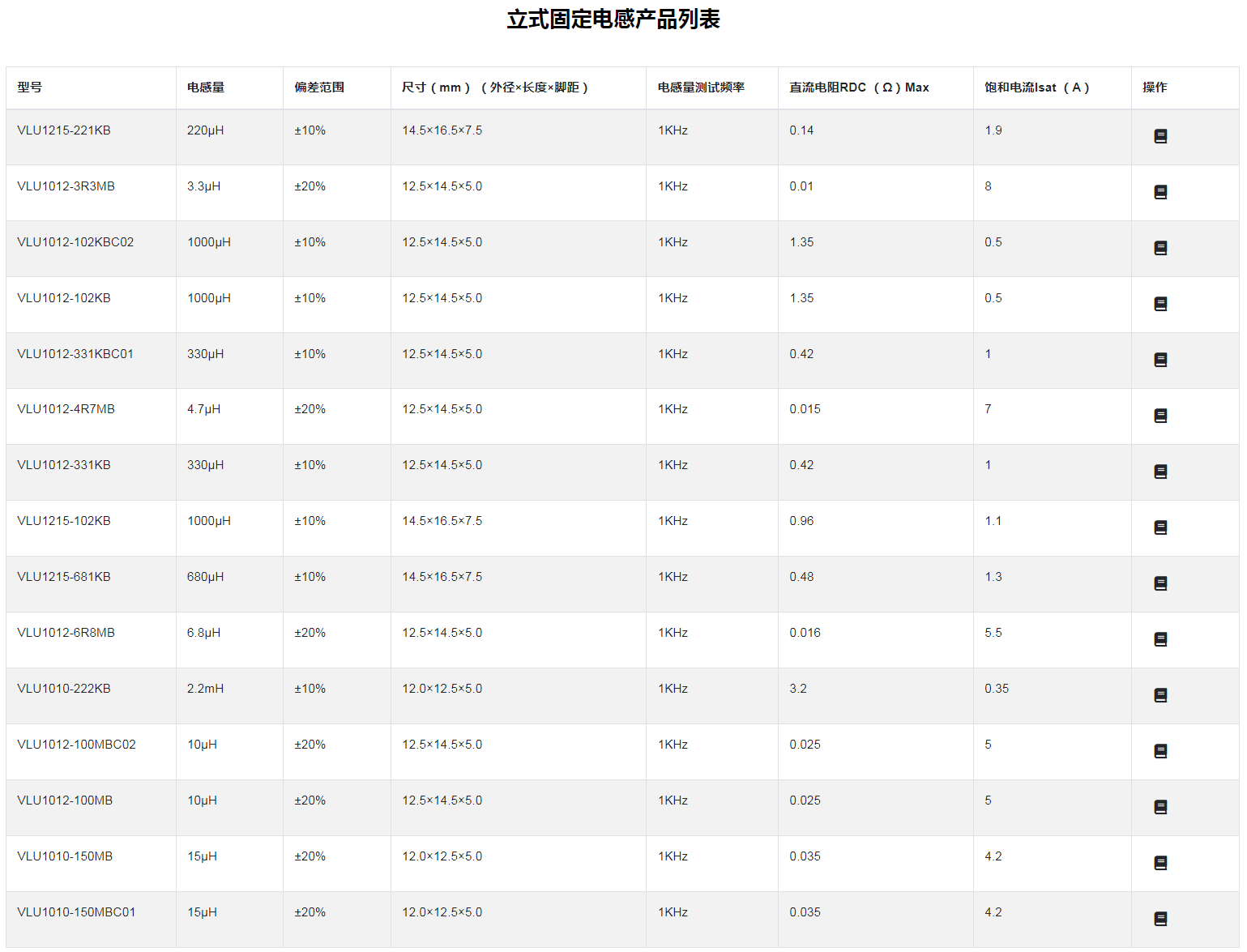Open datasheet icon for VLU1012-4R7MB
Image resolution: width=1247 pixels, height=952 pixels.
[1160, 416]
